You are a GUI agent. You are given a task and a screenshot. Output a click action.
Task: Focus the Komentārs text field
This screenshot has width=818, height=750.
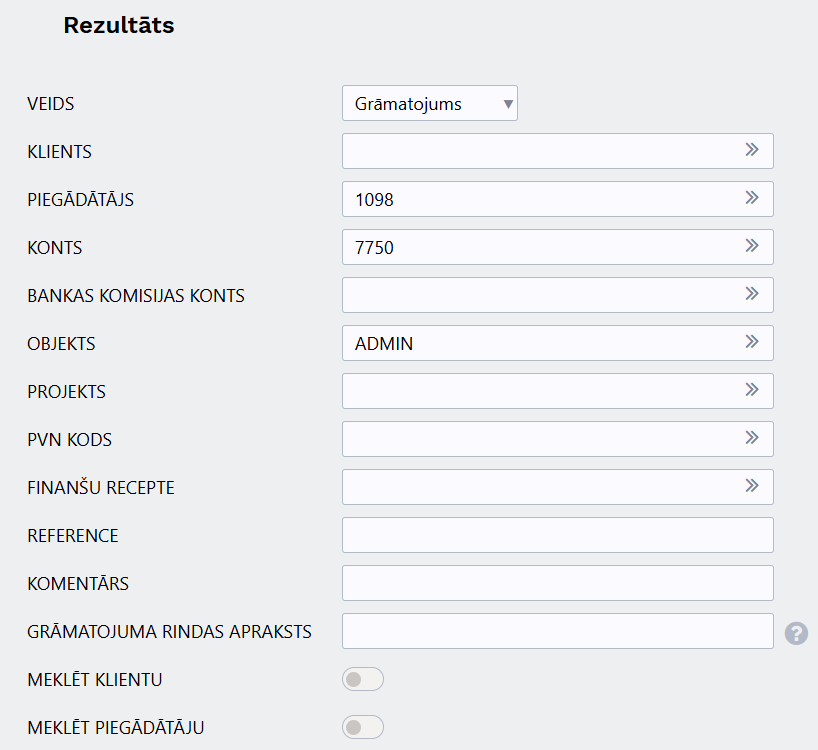pos(558,583)
